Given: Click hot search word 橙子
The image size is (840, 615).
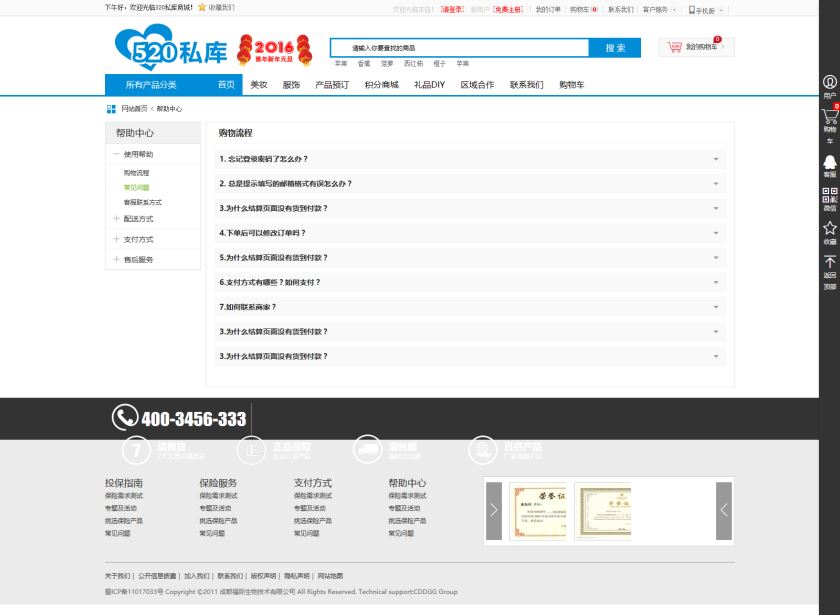Looking at the screenshot, I should [x=439, y=64].
